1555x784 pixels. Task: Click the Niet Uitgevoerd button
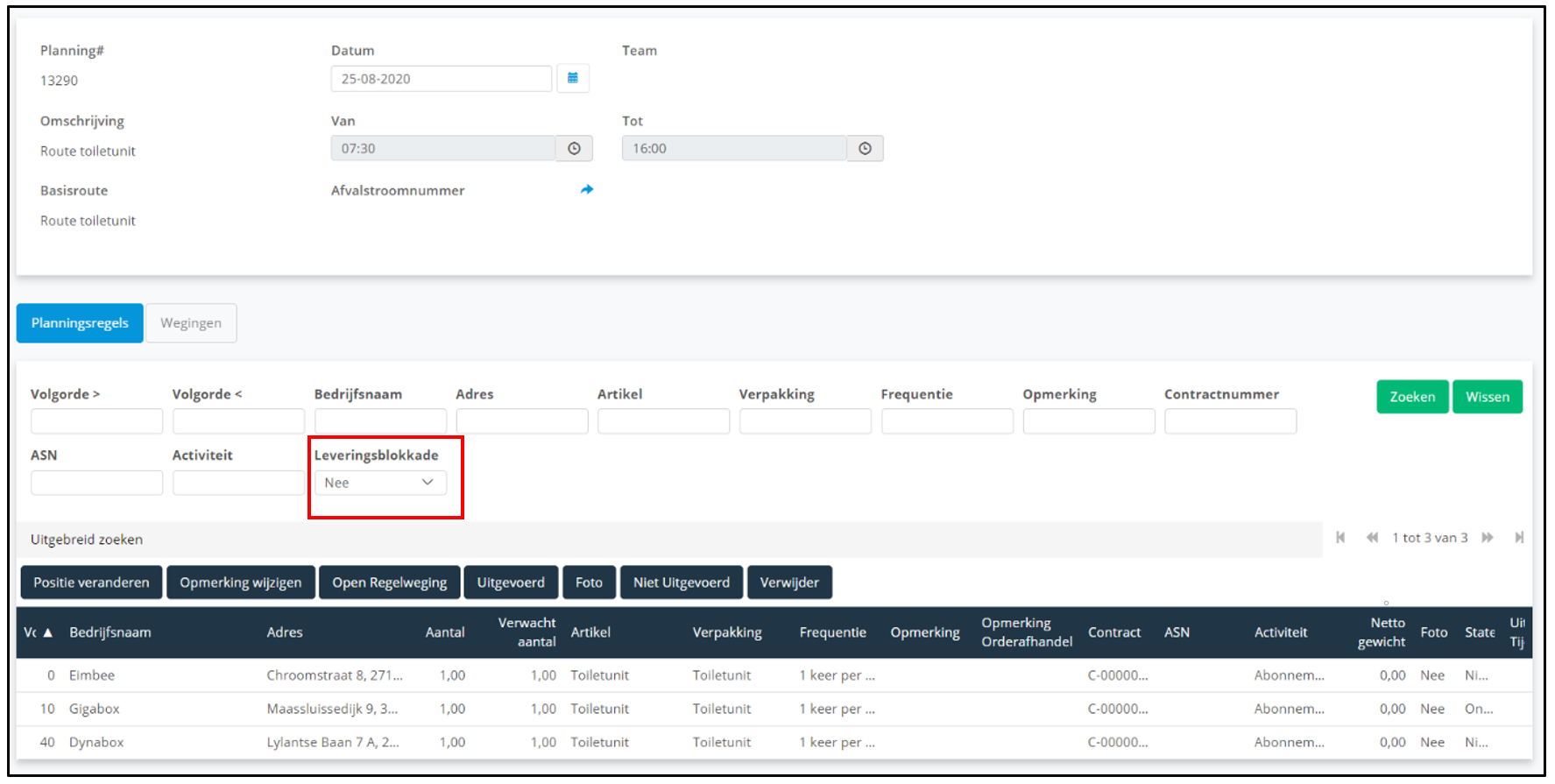pos(682,583)
